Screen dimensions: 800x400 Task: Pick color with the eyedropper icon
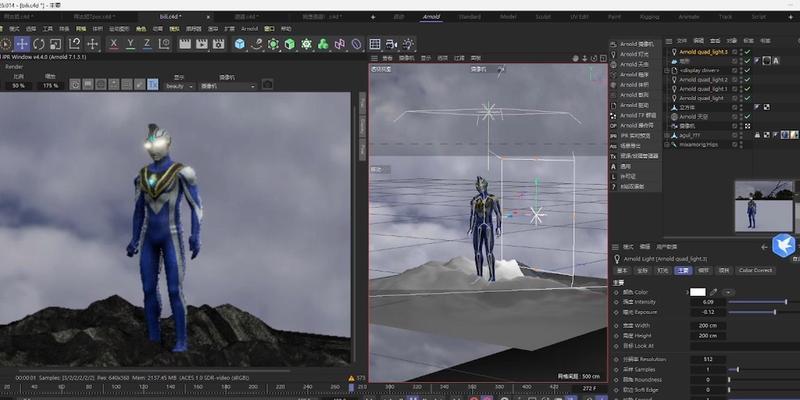coord(713,292)
